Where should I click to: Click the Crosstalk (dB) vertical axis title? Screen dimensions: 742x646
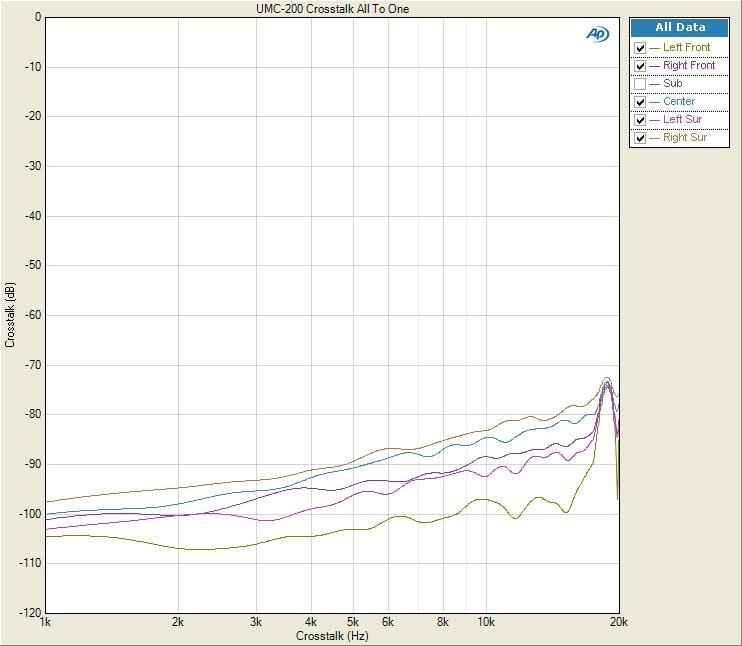(10, 315)
